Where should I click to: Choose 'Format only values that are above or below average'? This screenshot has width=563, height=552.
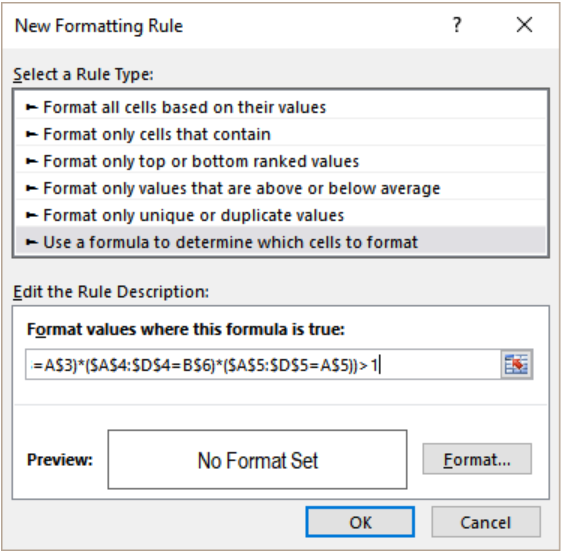tap(280, 188)
